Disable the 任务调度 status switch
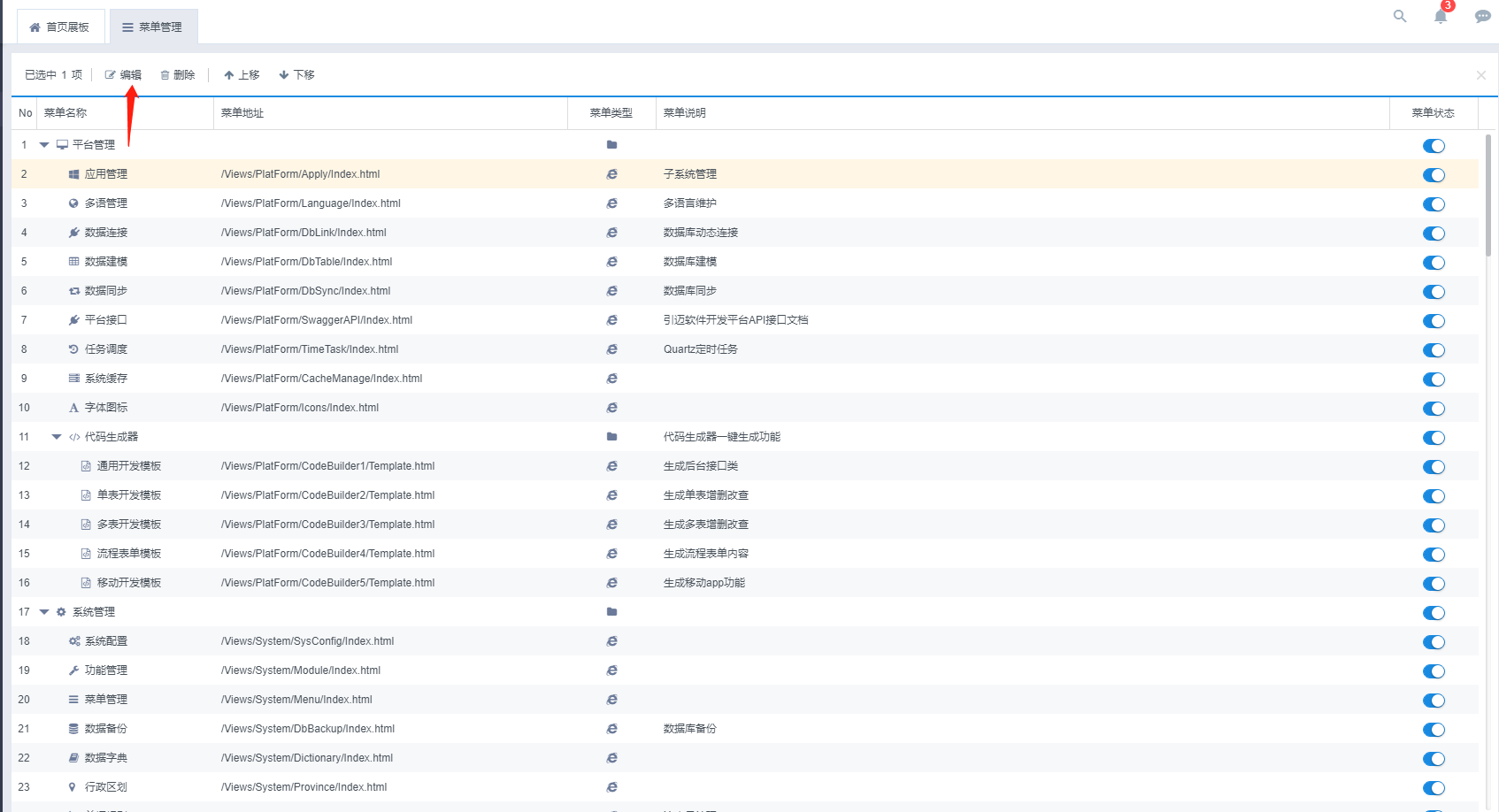1499x812 pixels. 1434,350
